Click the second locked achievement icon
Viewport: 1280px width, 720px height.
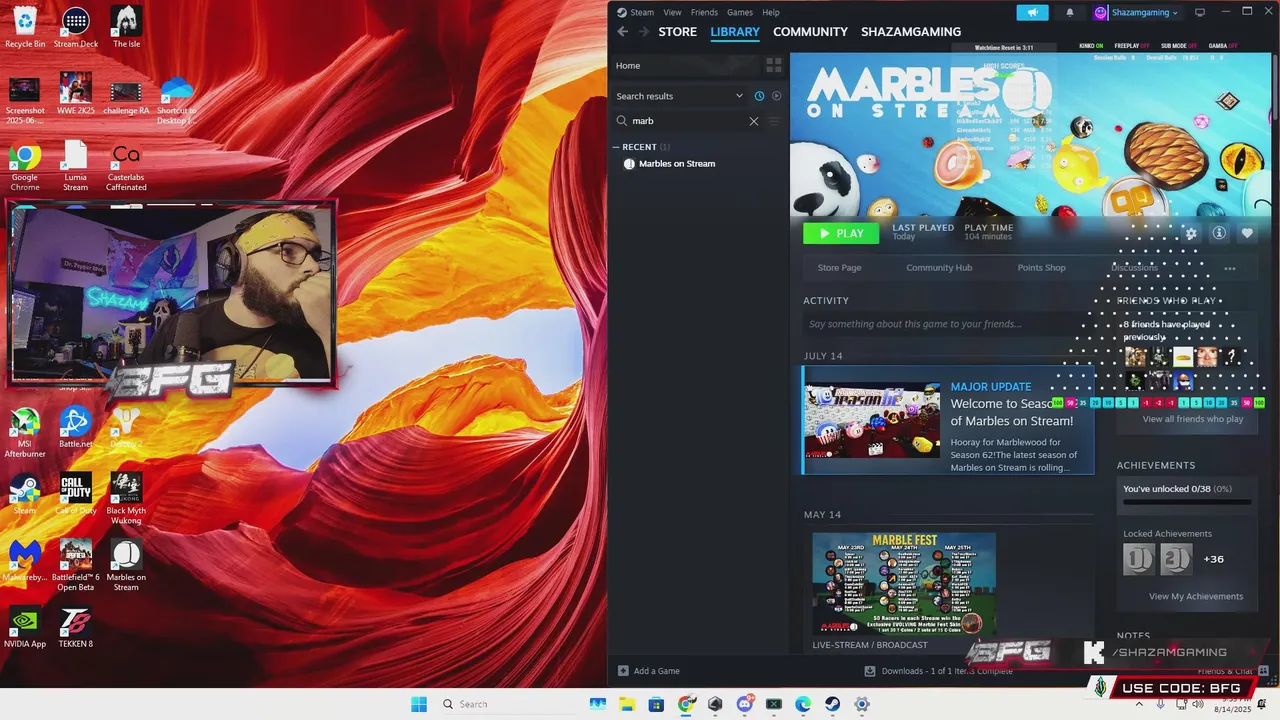[1176, 559]
